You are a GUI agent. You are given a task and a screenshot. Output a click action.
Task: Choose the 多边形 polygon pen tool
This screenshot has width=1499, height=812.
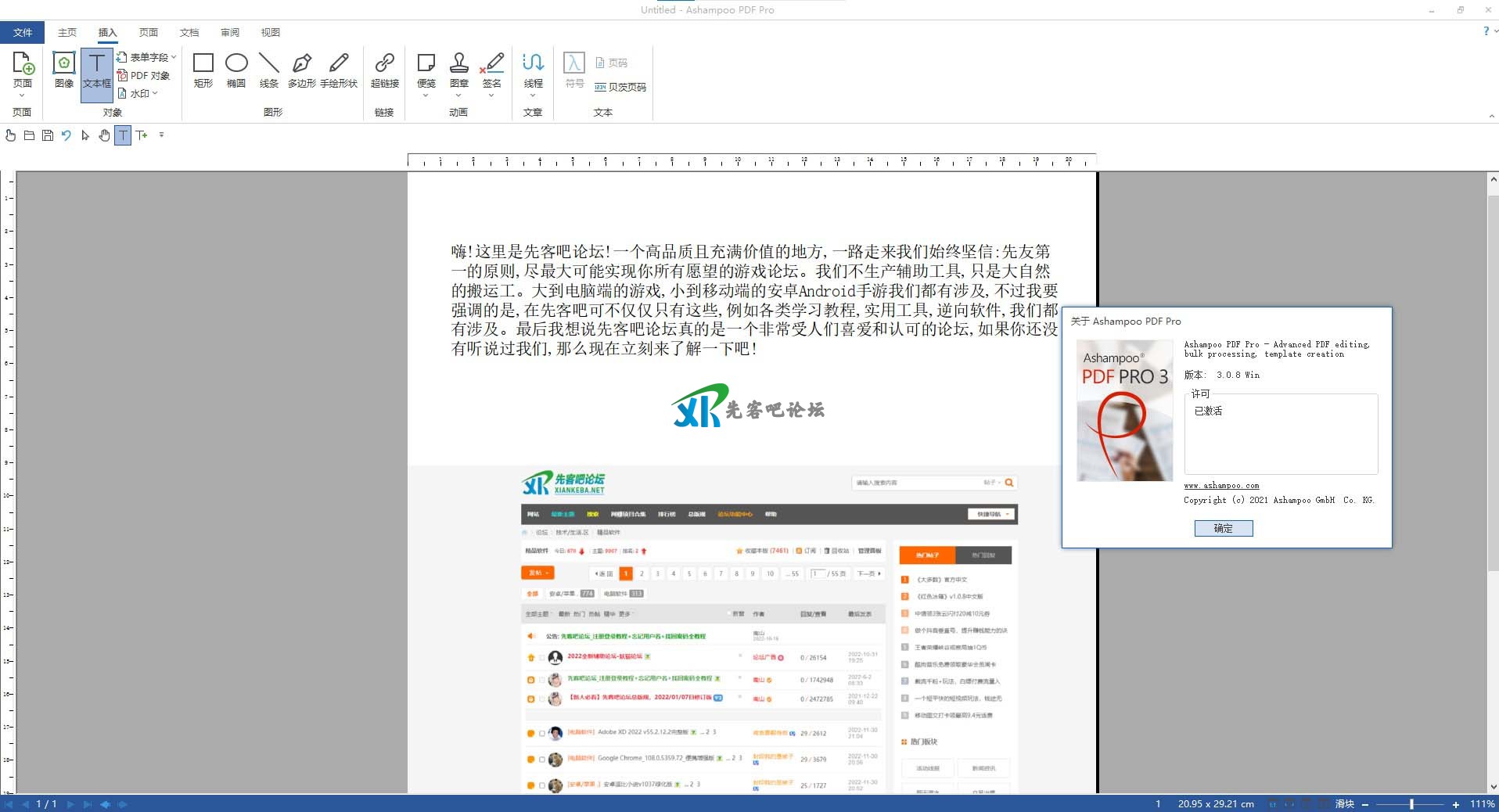coord(301,70)
